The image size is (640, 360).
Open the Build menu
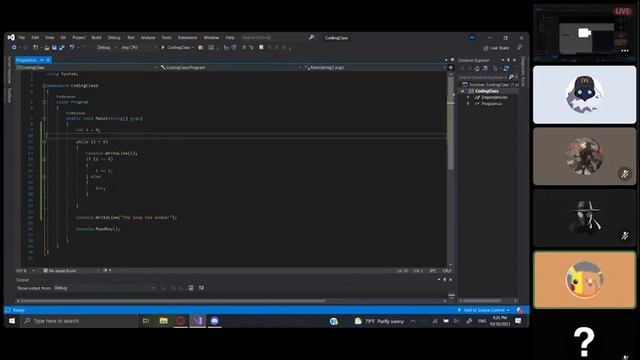96,38
